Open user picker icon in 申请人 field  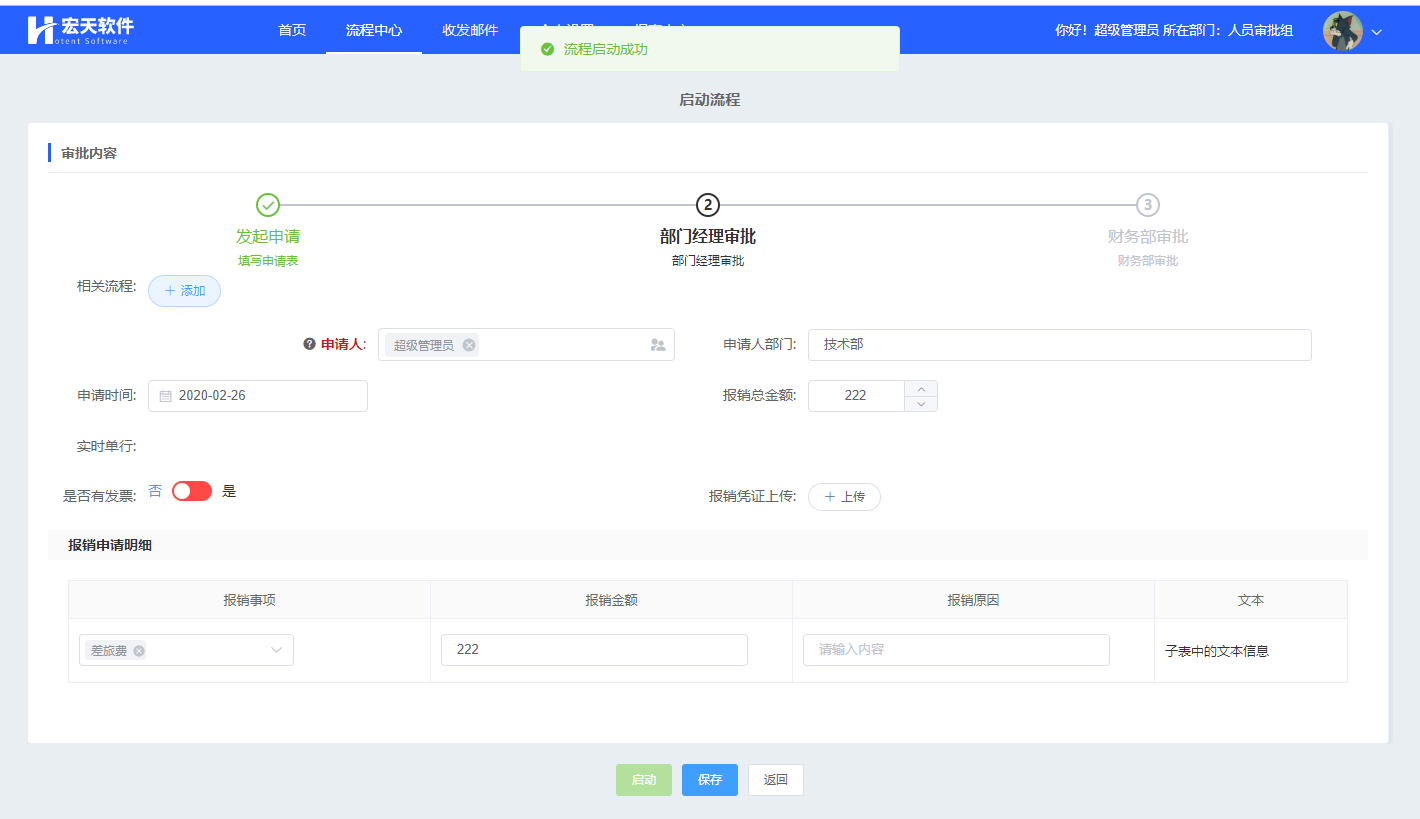[657, 345]
